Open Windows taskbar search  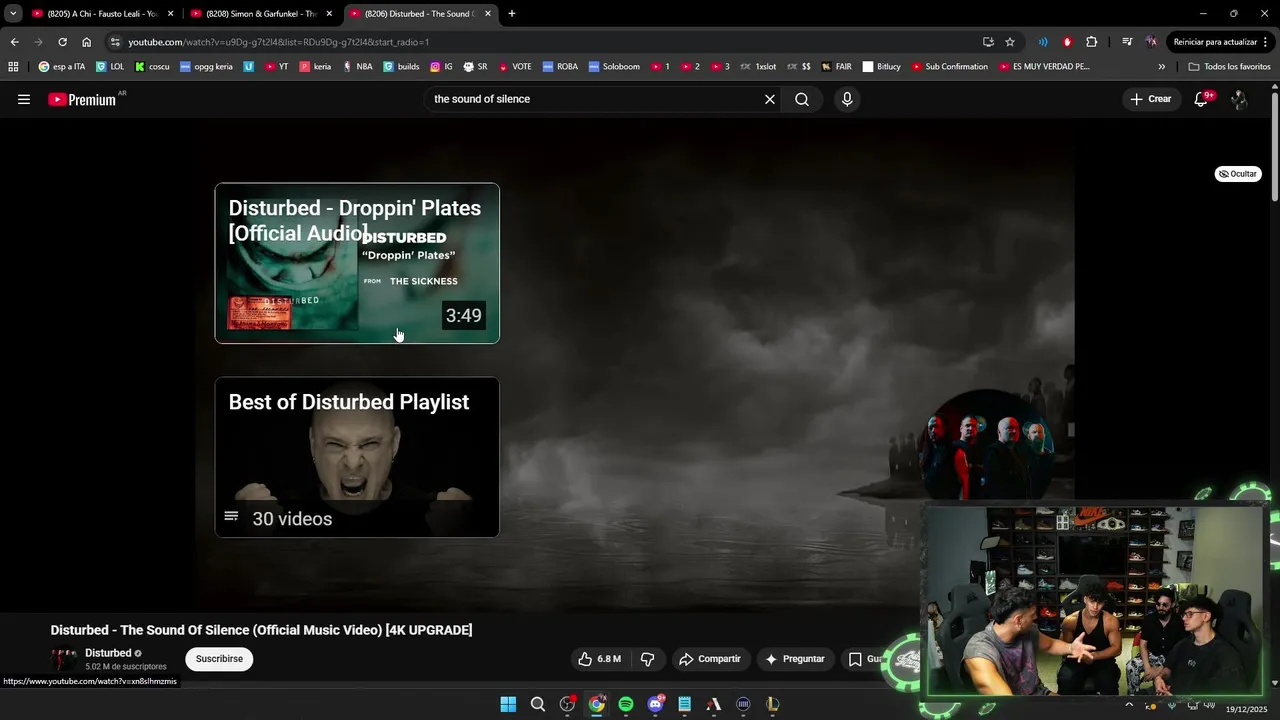[537, 704]
